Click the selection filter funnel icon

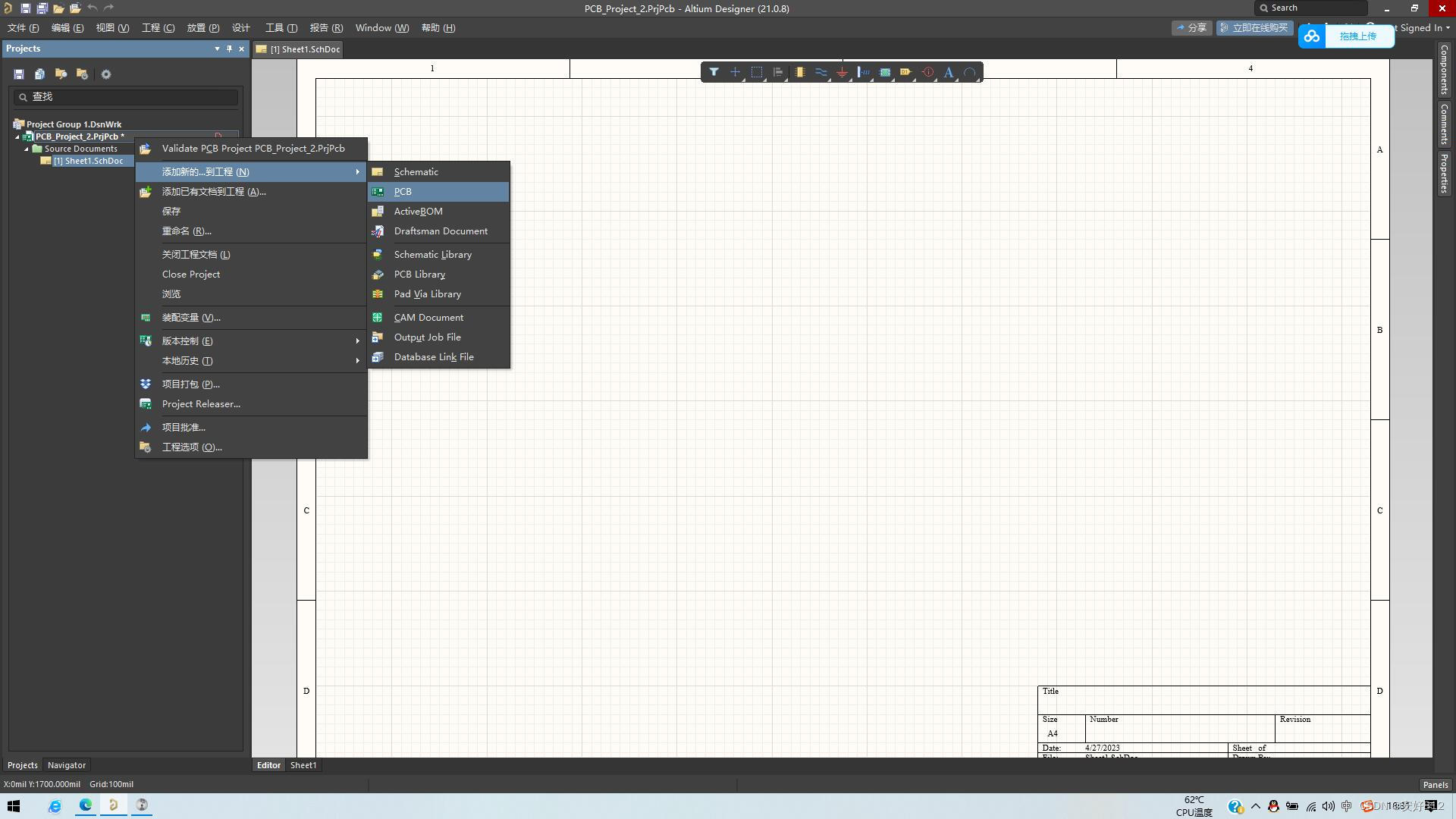(x=714, y=72)
